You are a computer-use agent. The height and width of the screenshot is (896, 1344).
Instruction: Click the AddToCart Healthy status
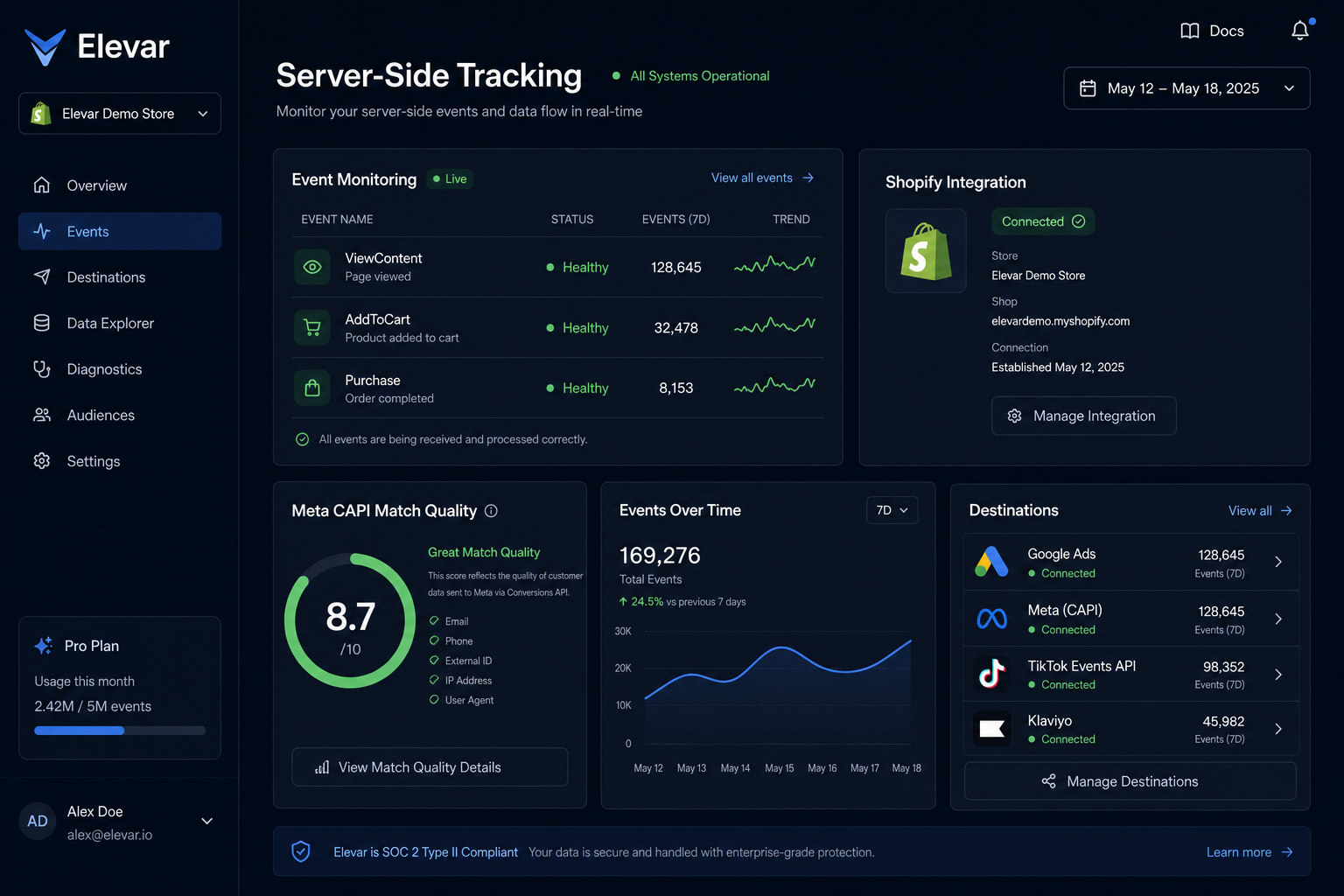[577, 328]
